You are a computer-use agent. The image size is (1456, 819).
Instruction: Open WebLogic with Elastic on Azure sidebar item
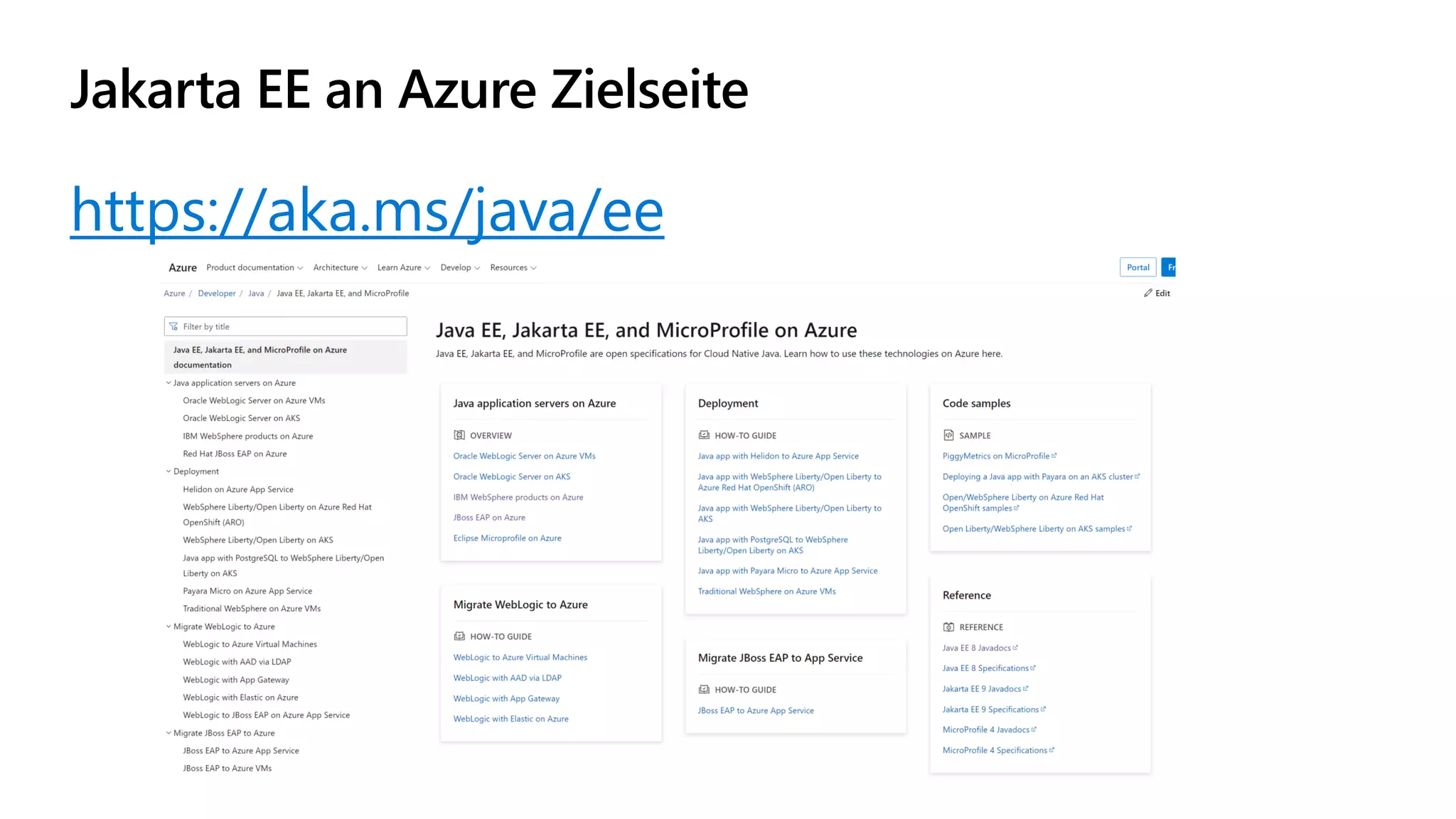[x=240, y=698]
